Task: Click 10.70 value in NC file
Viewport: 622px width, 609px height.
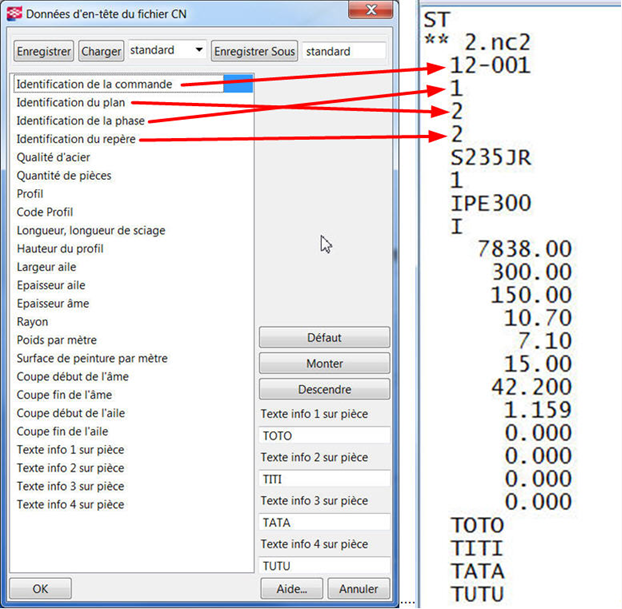Action: [x=538, y=317]
